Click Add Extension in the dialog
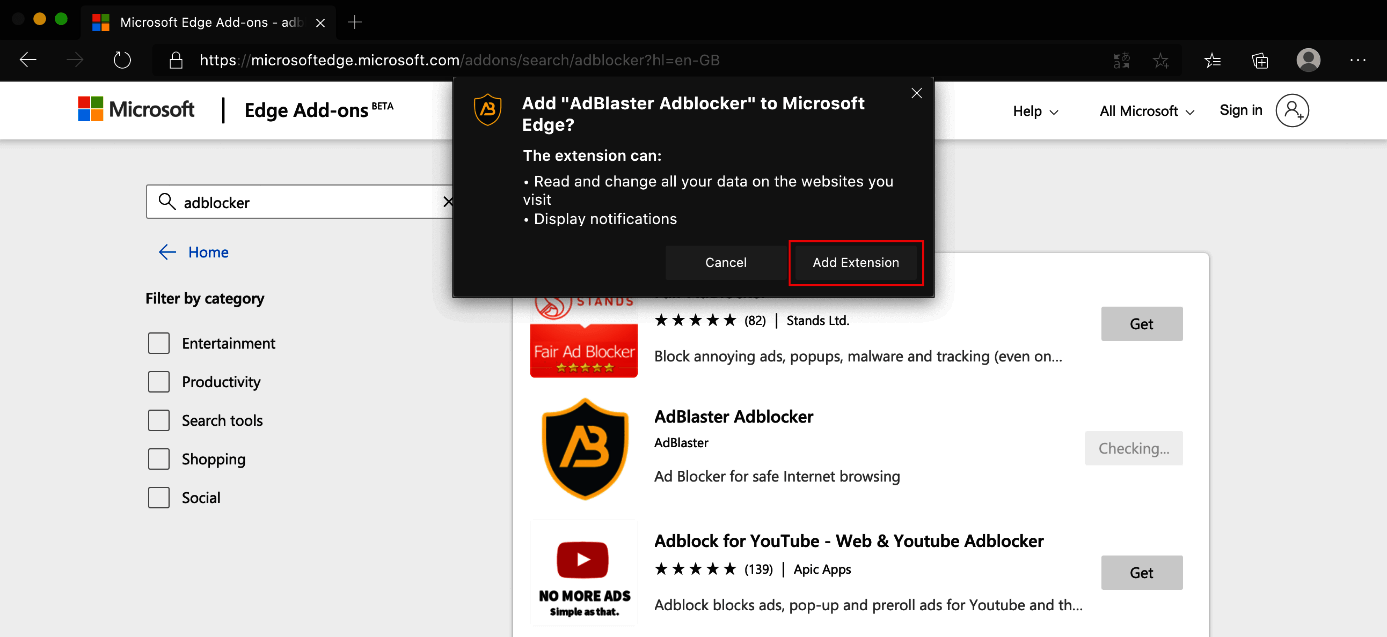This screenshot has height=637, width=1387. (856, 263)
